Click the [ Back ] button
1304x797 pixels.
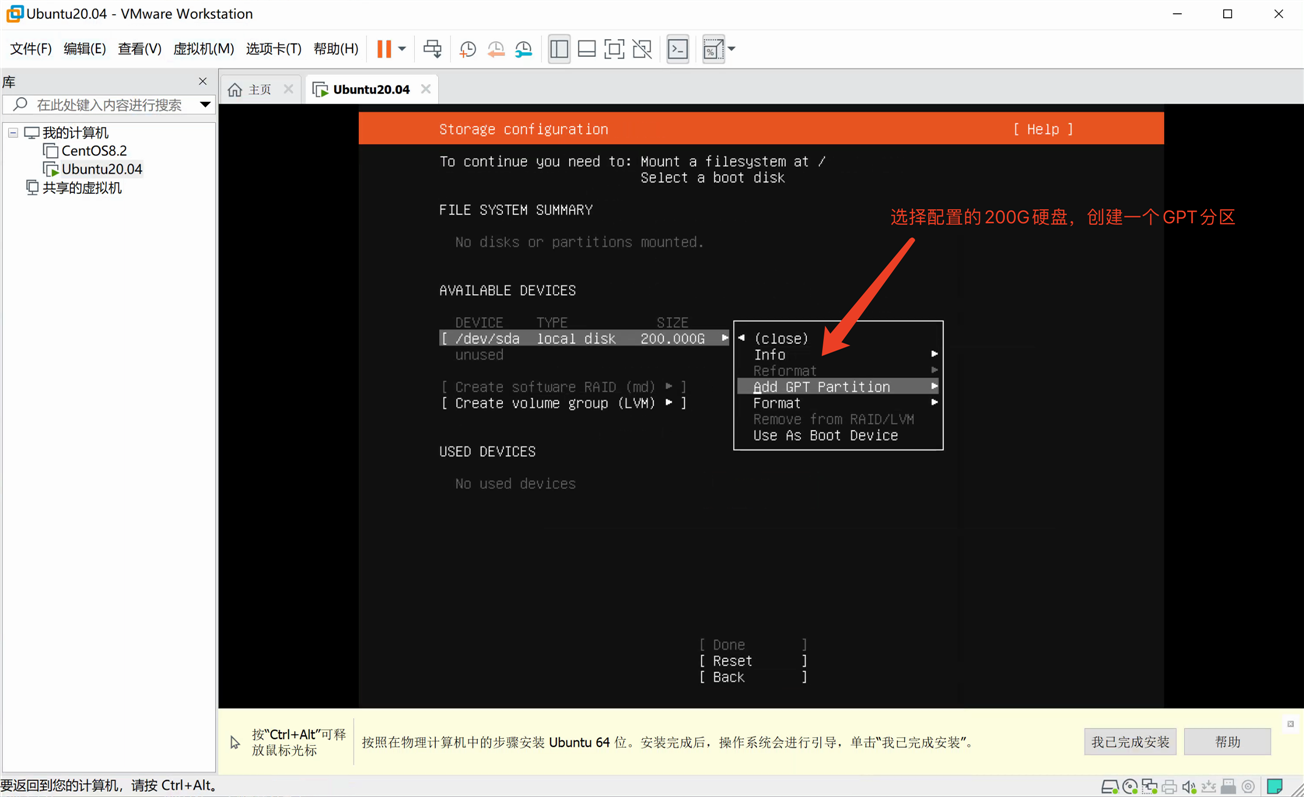pos(753,677)
